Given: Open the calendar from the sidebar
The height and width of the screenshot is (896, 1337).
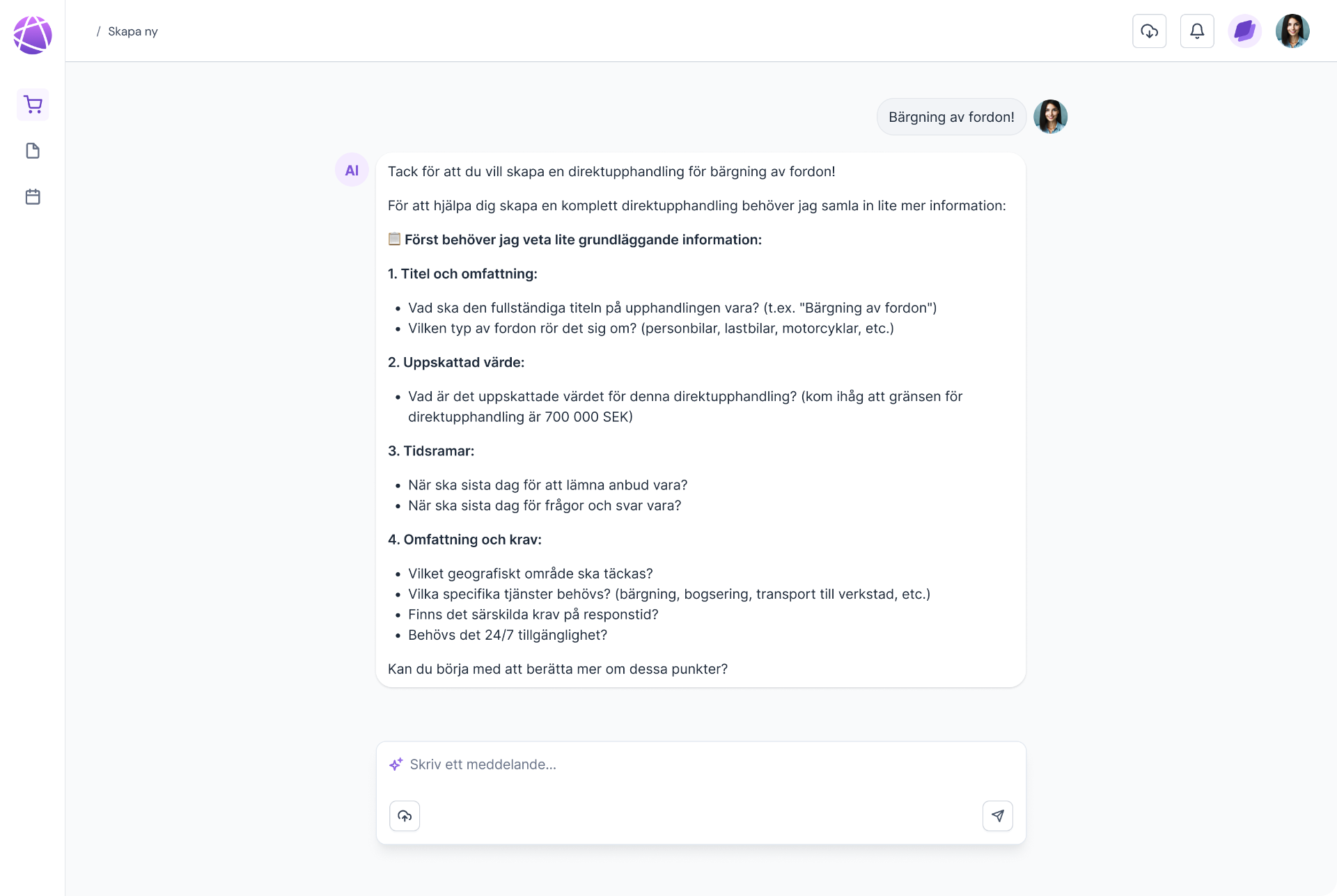Looking at the screenshot, I should (x=33, y=196).
